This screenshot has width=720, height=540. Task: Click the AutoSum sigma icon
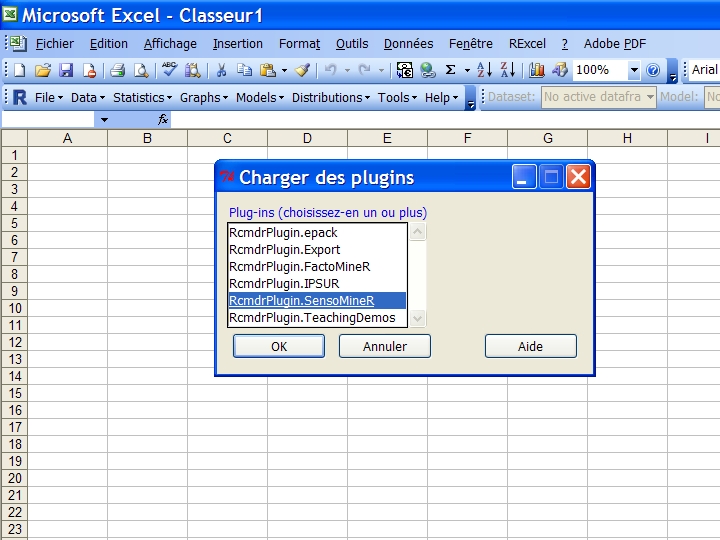click(x=450, y=70)
